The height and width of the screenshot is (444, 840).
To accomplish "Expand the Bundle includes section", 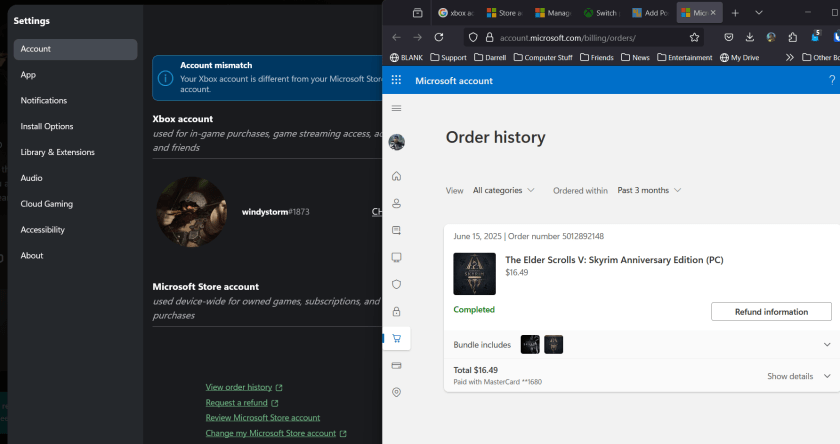I will point(827,344).
